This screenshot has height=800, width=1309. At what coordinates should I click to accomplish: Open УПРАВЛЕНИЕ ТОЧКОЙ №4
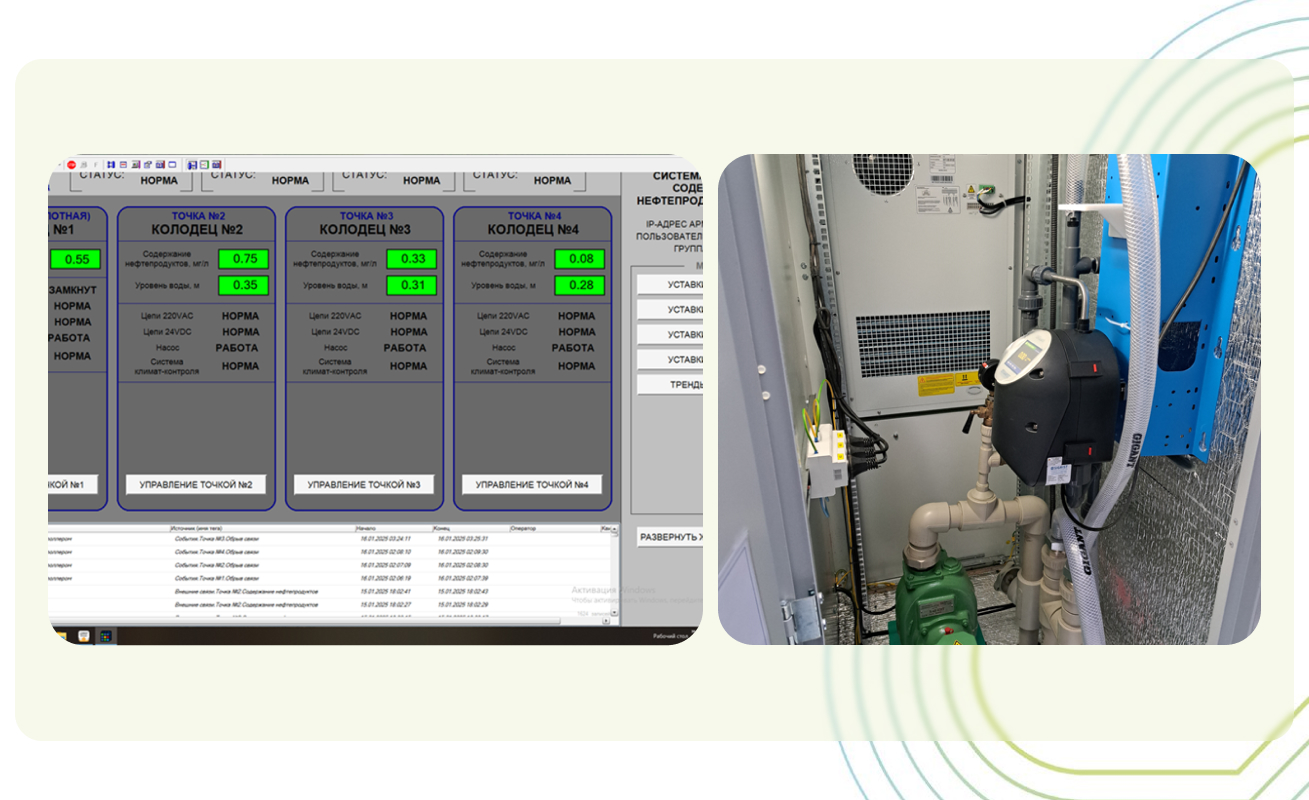coord(532,485)
